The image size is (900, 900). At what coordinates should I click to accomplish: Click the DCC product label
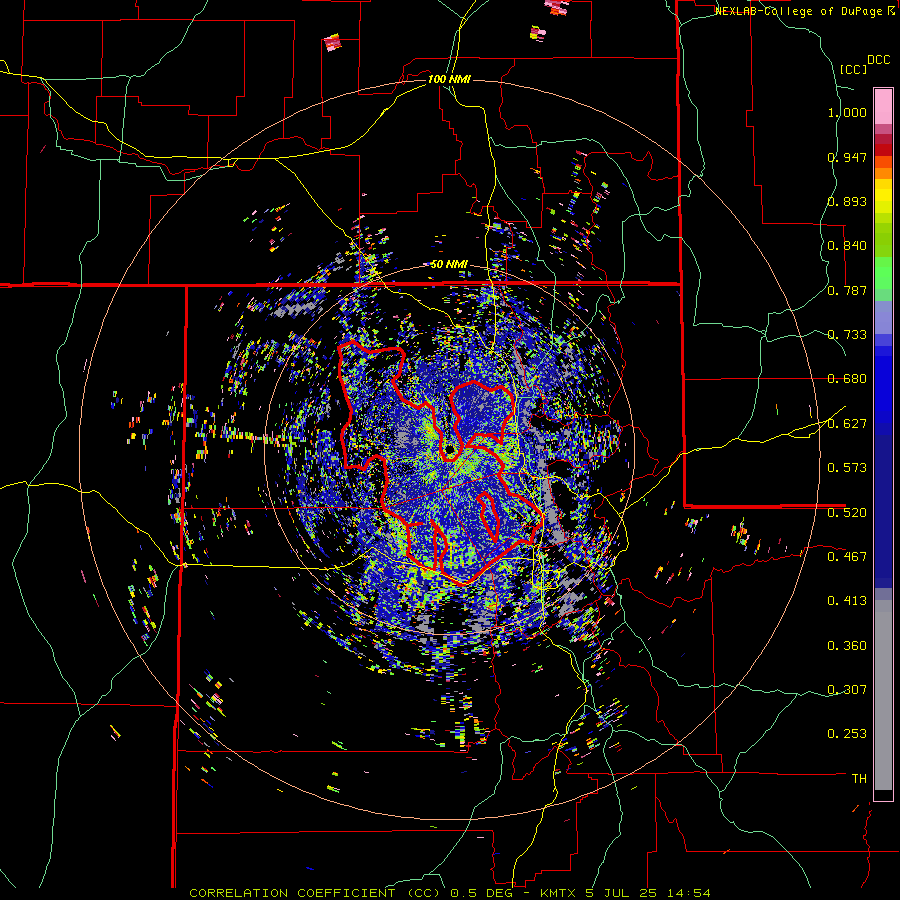point(879,60)
